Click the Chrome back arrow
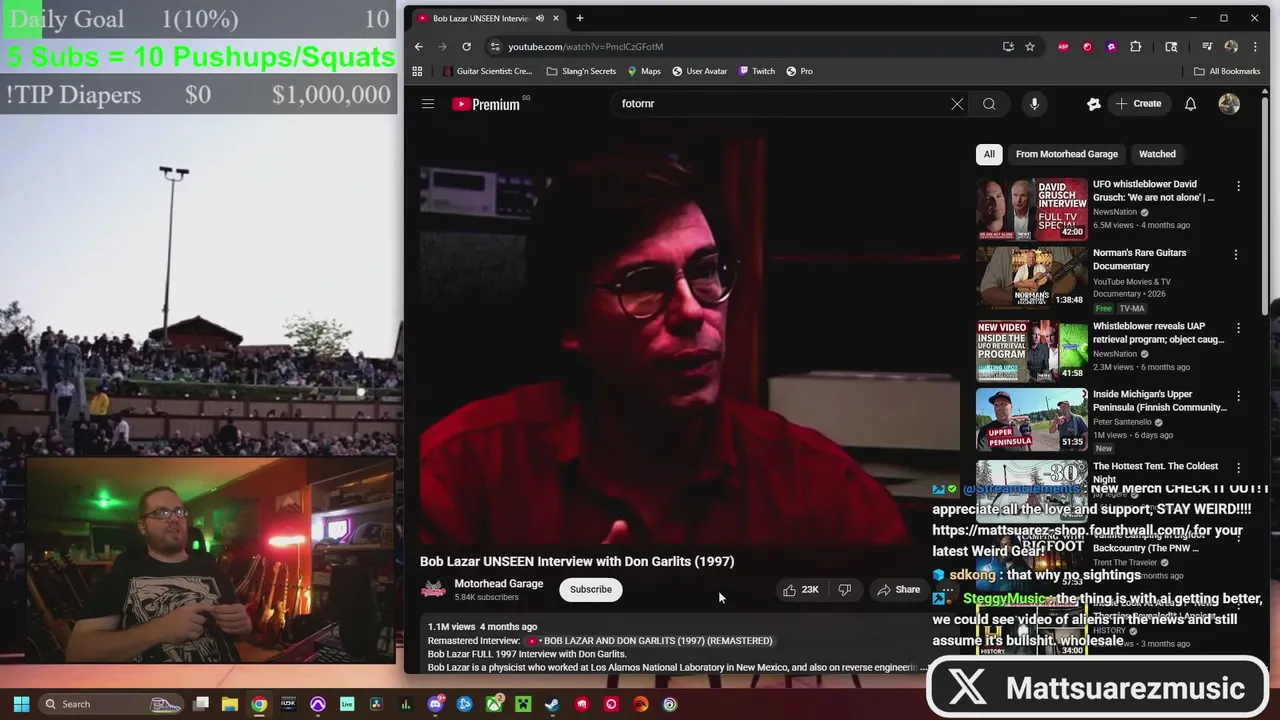This screenshot has height=720, width=1280. (x=419, y=46)
